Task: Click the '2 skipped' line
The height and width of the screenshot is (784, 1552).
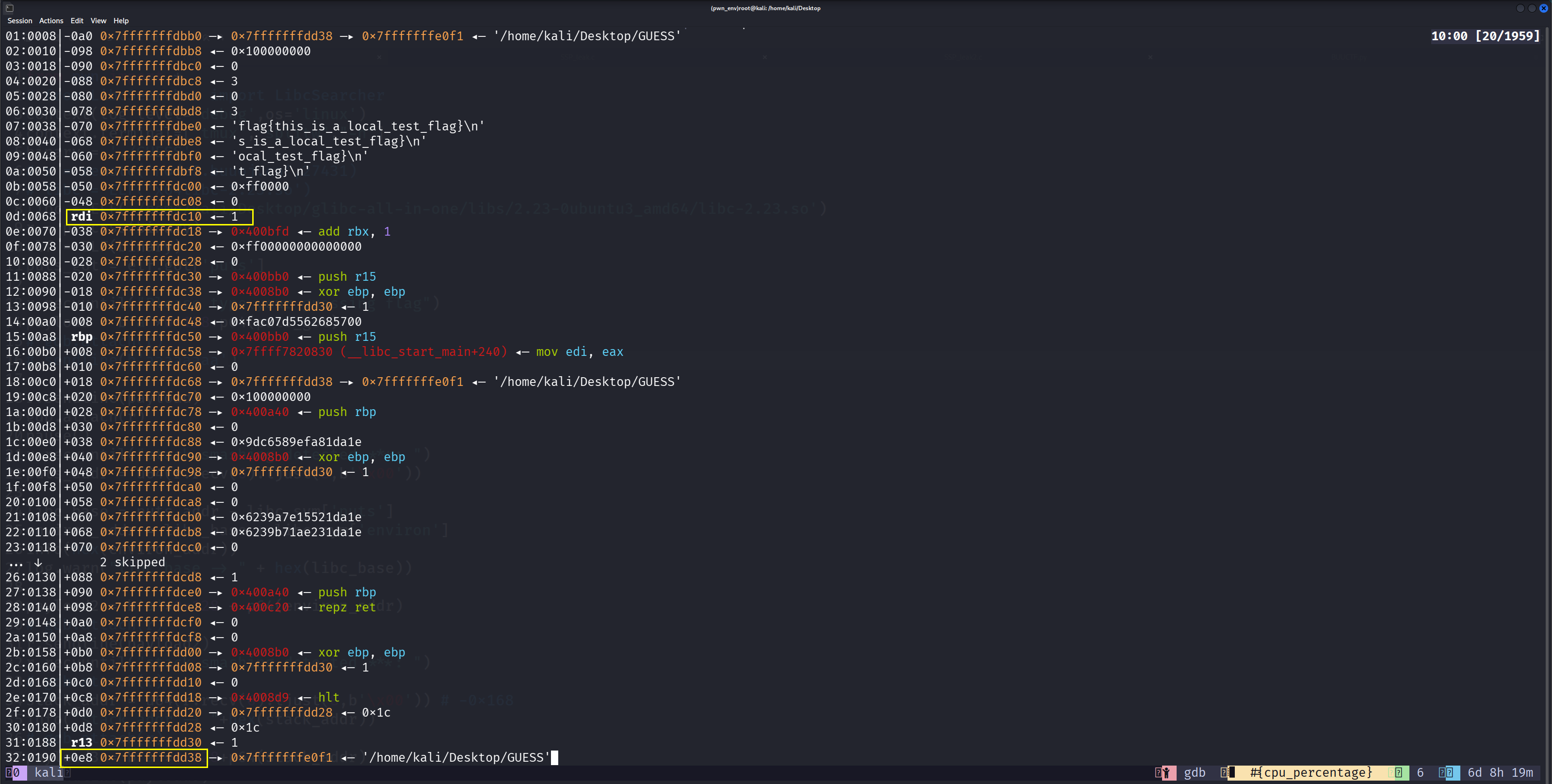Action: click(x=132, y=562)
